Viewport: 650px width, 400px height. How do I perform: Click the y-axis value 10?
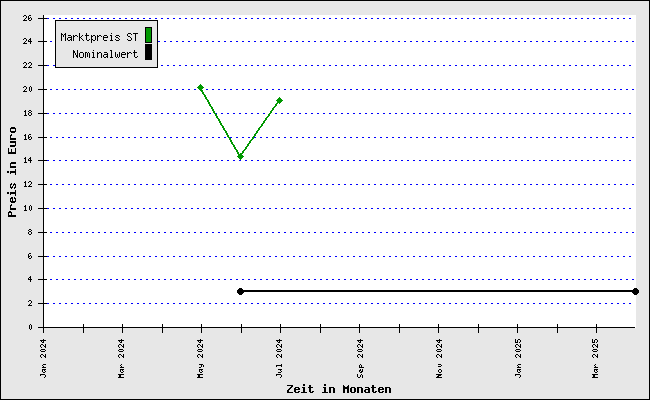[x=27, y=208]
